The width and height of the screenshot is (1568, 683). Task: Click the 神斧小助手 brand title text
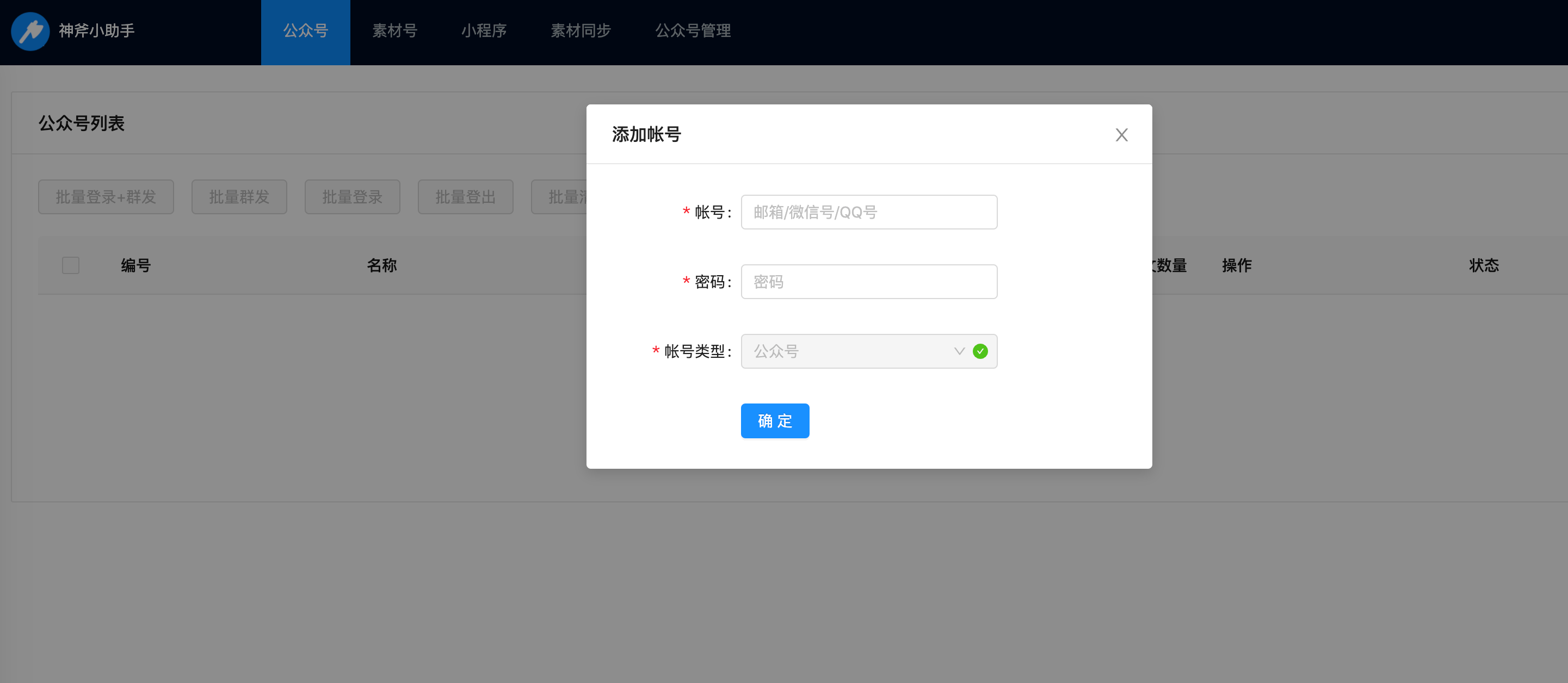(96, 30)
